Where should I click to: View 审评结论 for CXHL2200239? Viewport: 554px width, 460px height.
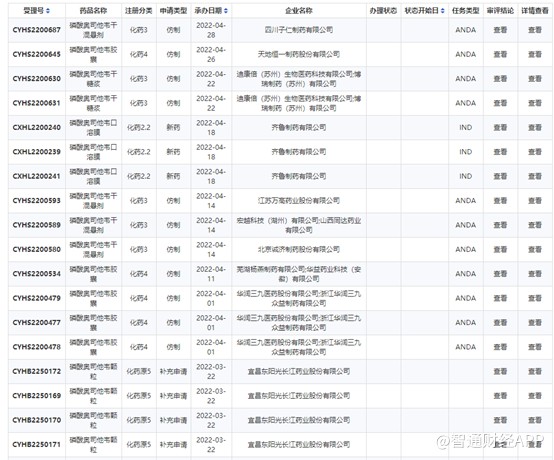tap(500, 152)
